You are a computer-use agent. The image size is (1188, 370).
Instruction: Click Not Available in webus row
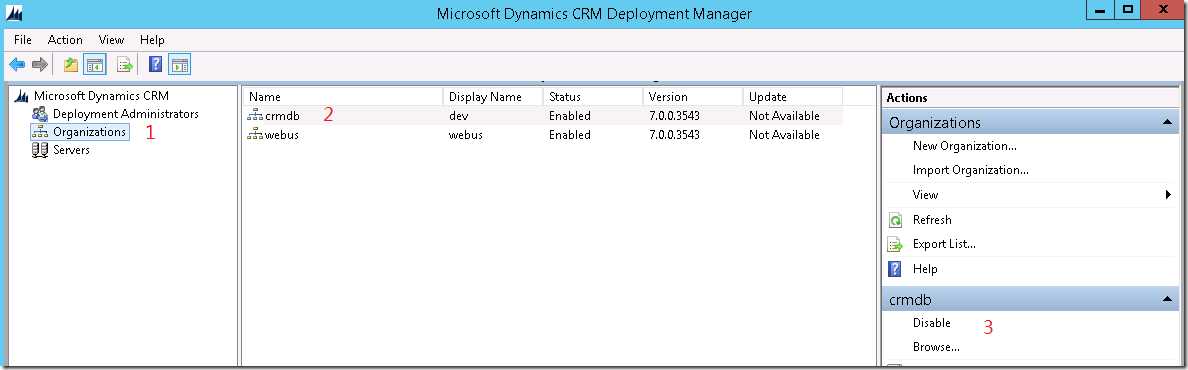point(784,135)
